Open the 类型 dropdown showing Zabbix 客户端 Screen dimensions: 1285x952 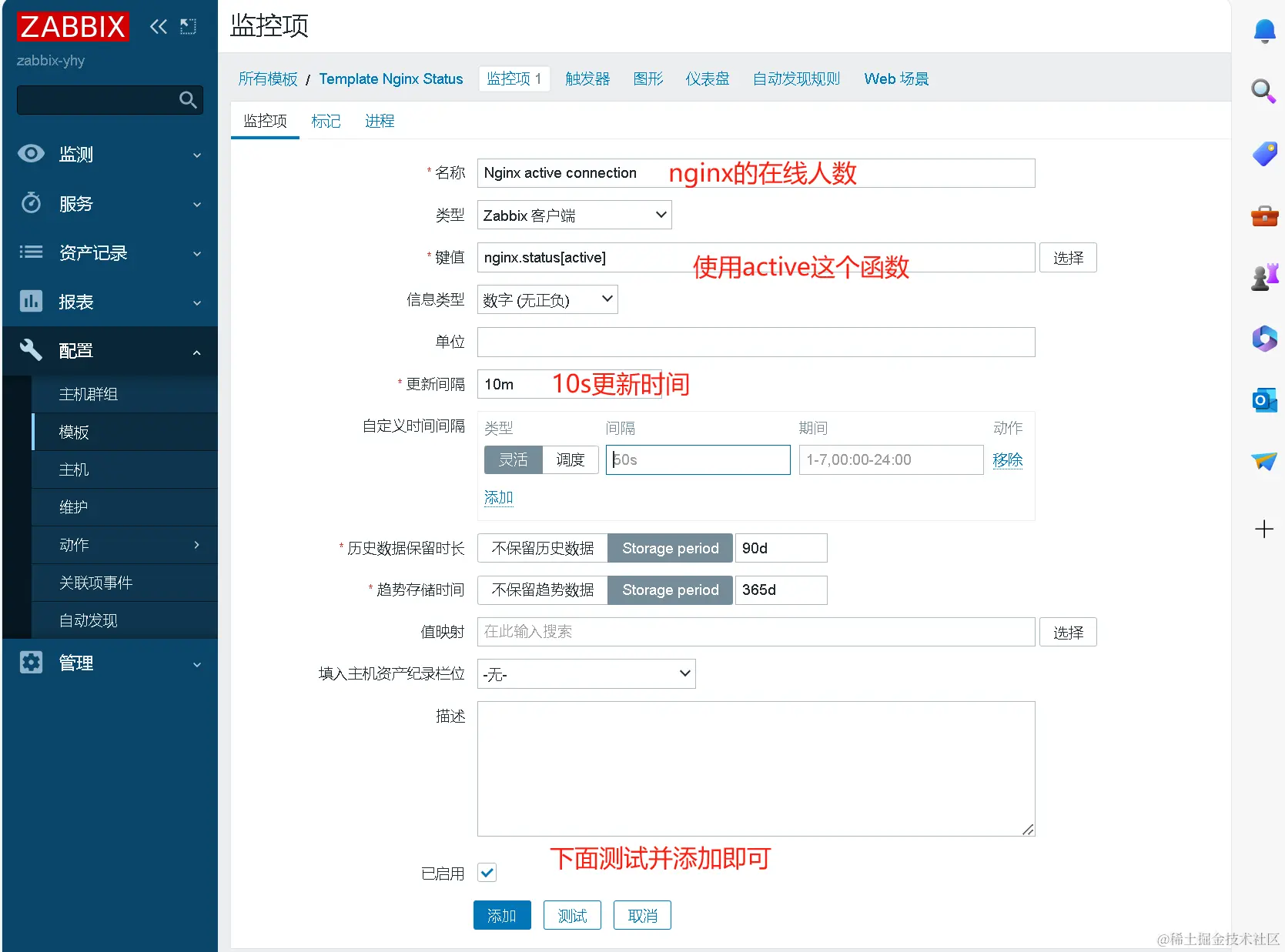click(574, 215)
